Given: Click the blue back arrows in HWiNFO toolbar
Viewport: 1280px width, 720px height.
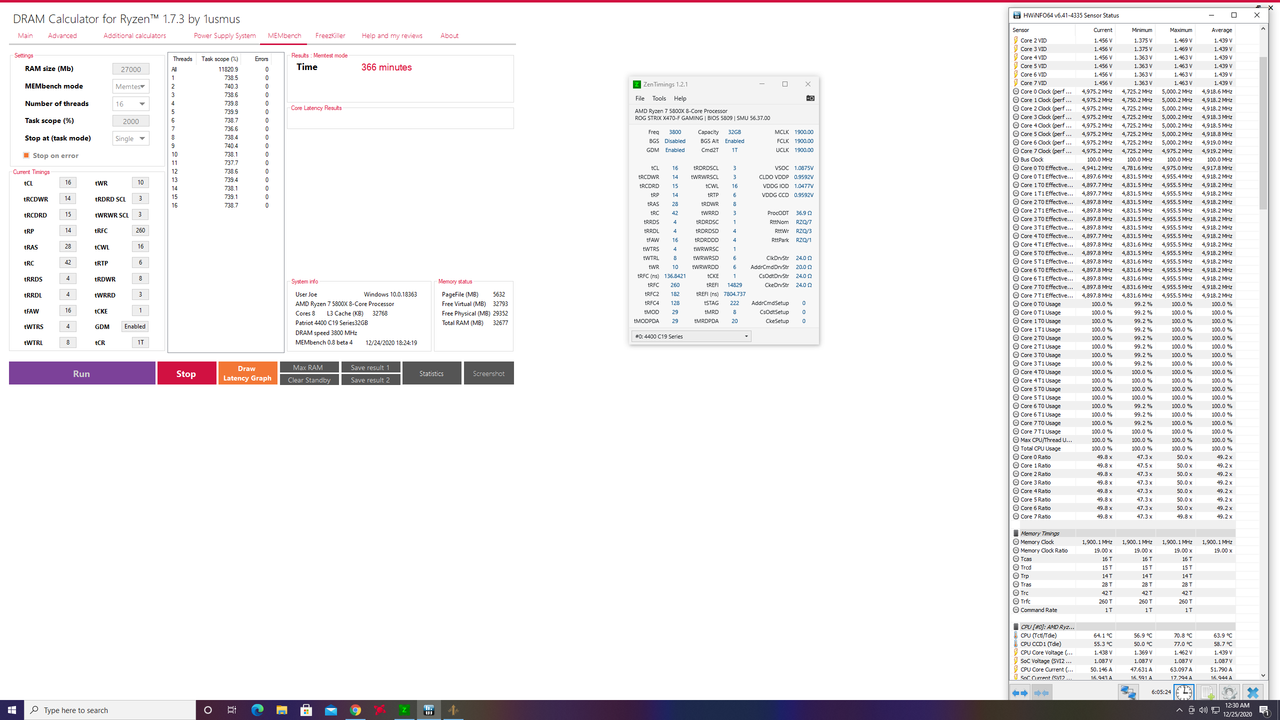Looking at the screenshot, I should pos(1021,692).
